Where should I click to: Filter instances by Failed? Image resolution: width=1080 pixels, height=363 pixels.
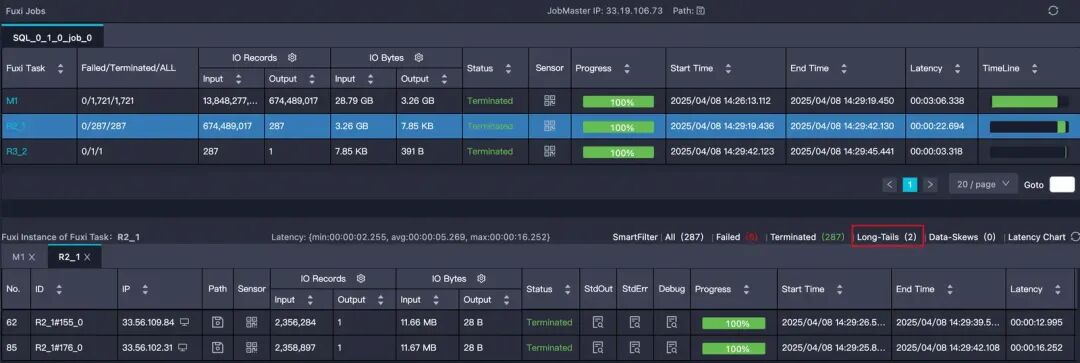[736, 237]
